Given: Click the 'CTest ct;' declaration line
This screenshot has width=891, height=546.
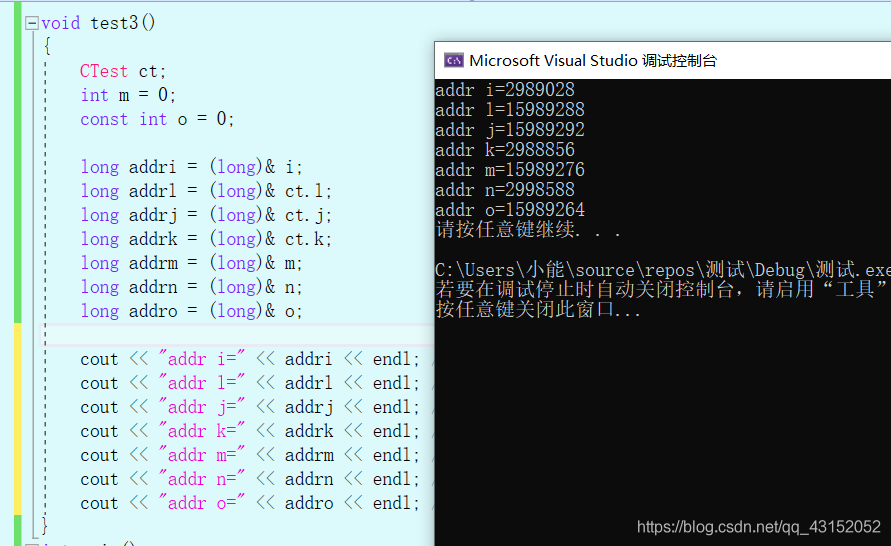Looking at the screenshot, I should [123, 71].
